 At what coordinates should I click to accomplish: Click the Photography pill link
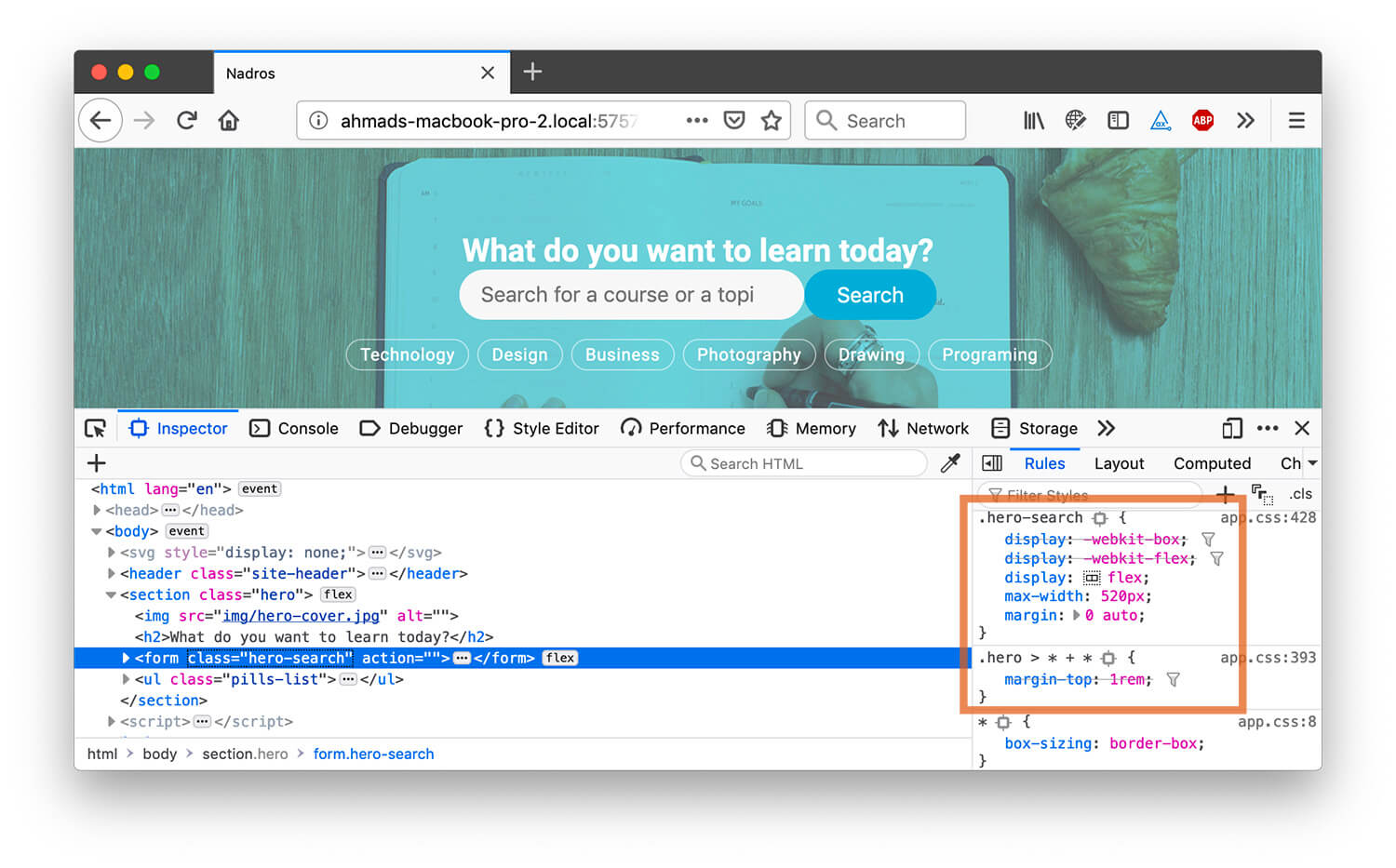[x=748, y=354]
